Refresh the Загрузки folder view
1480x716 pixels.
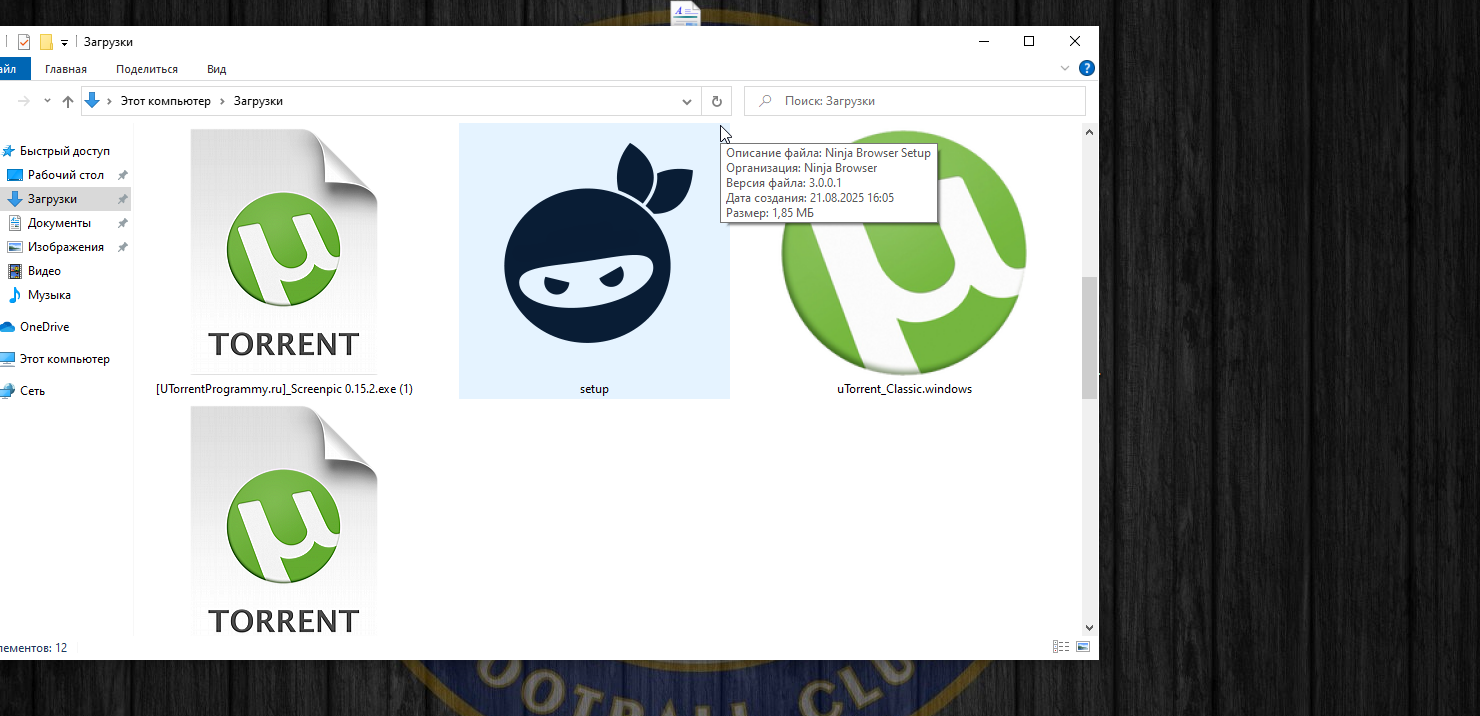click(717, 101)
